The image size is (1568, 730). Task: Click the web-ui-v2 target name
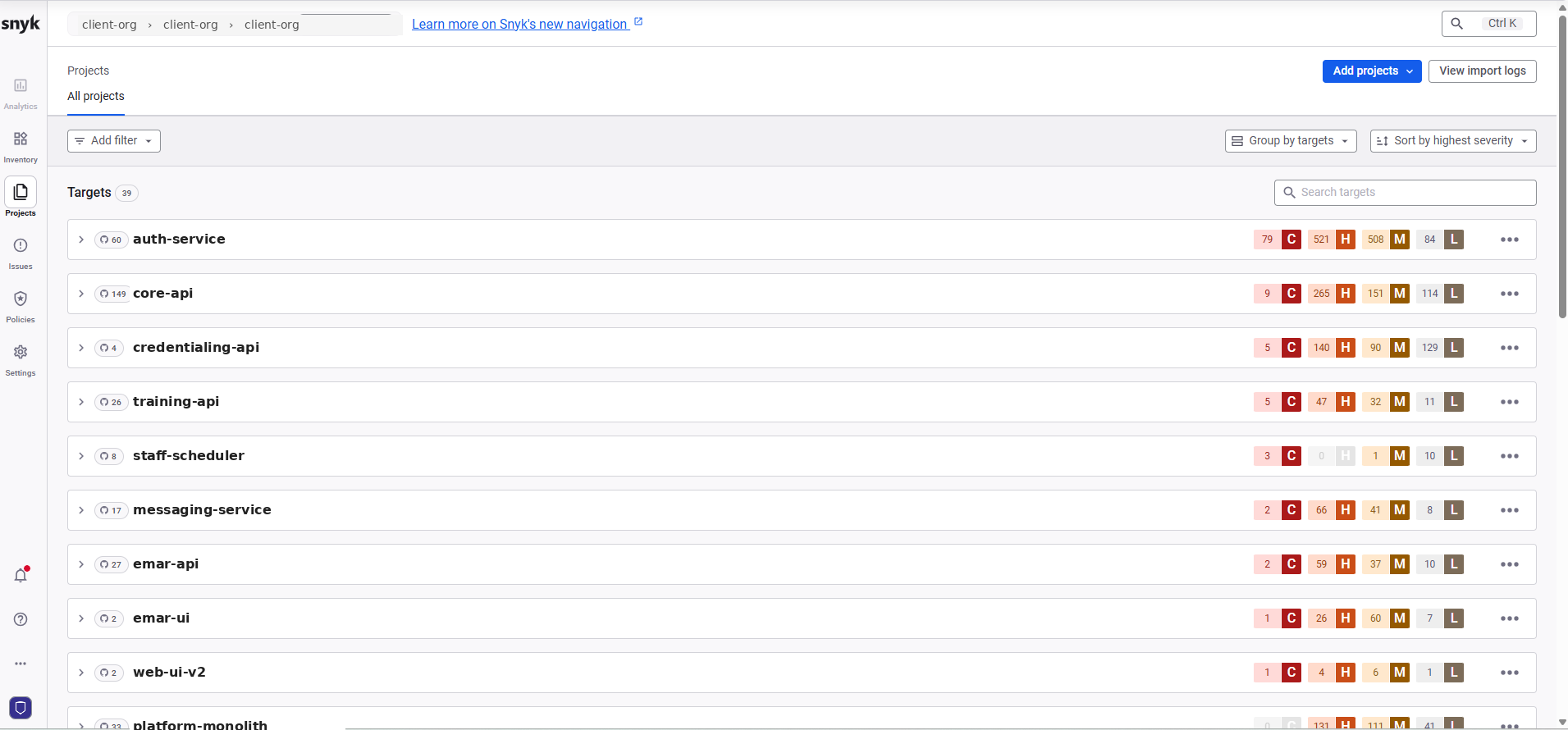click(169, 673)
